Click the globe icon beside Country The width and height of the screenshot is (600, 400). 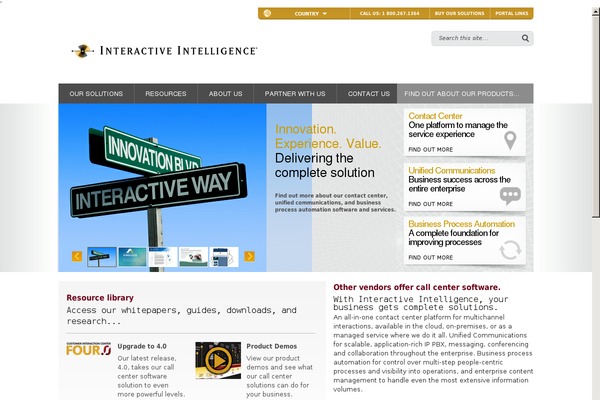click(267, 13)
